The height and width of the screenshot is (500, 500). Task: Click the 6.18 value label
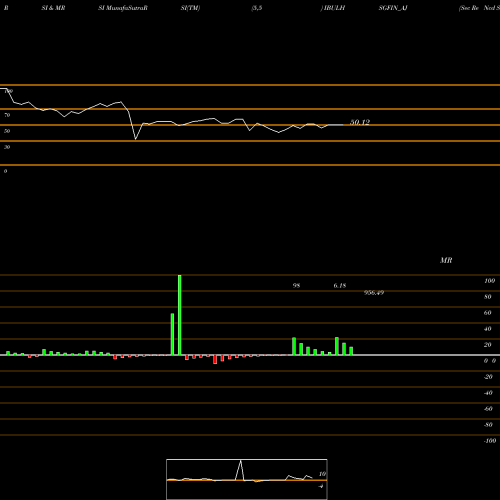click(x=340, y=285)
